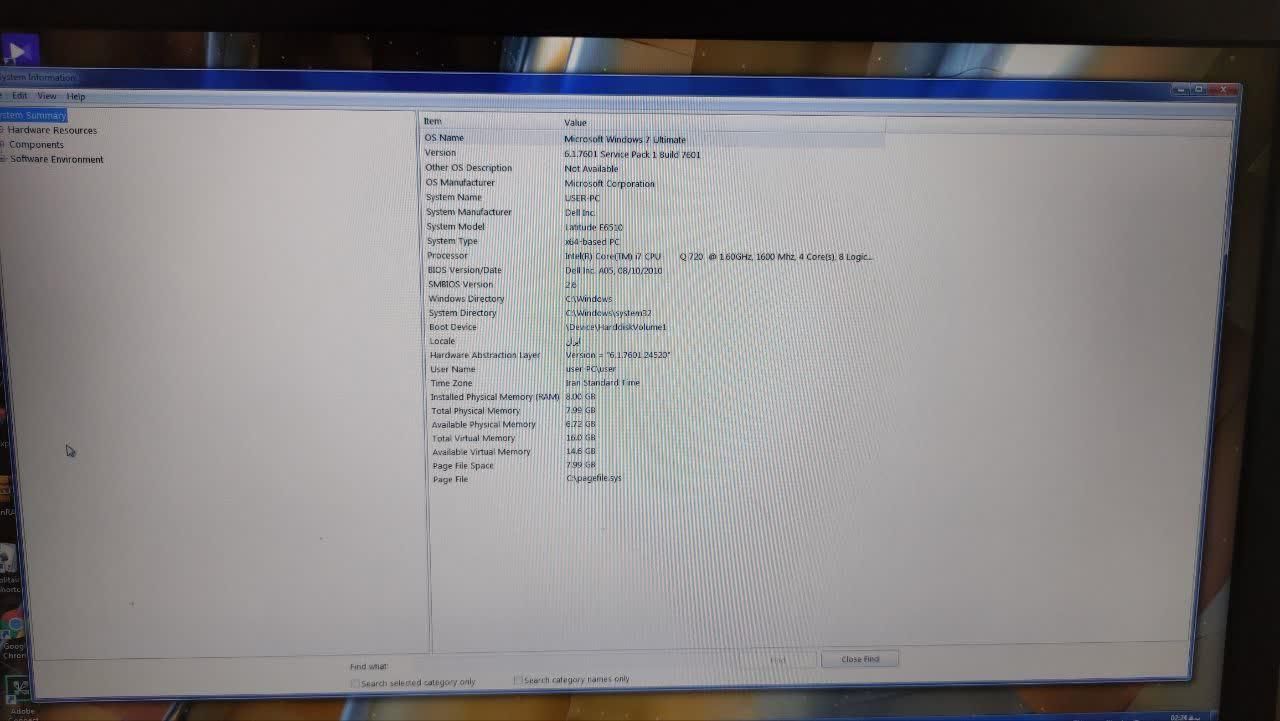Screen dimensions: 1280x721
Task: Open the View menu
Action: [47, 96]
